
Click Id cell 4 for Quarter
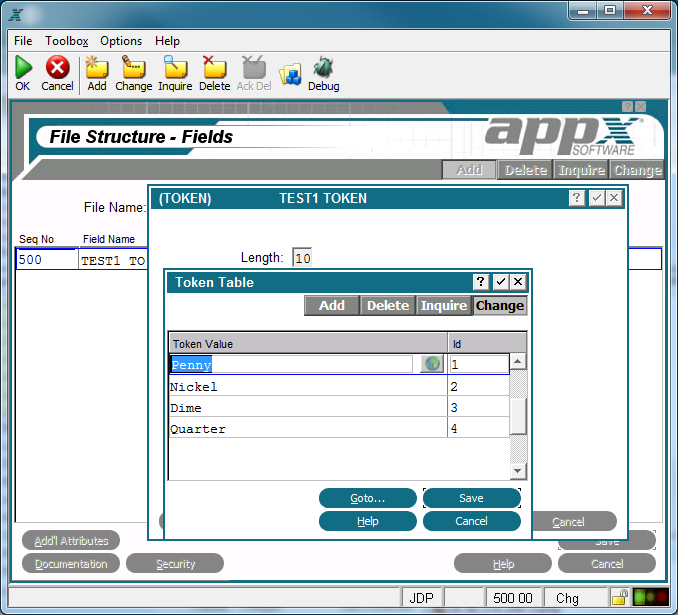coord(479,428)
